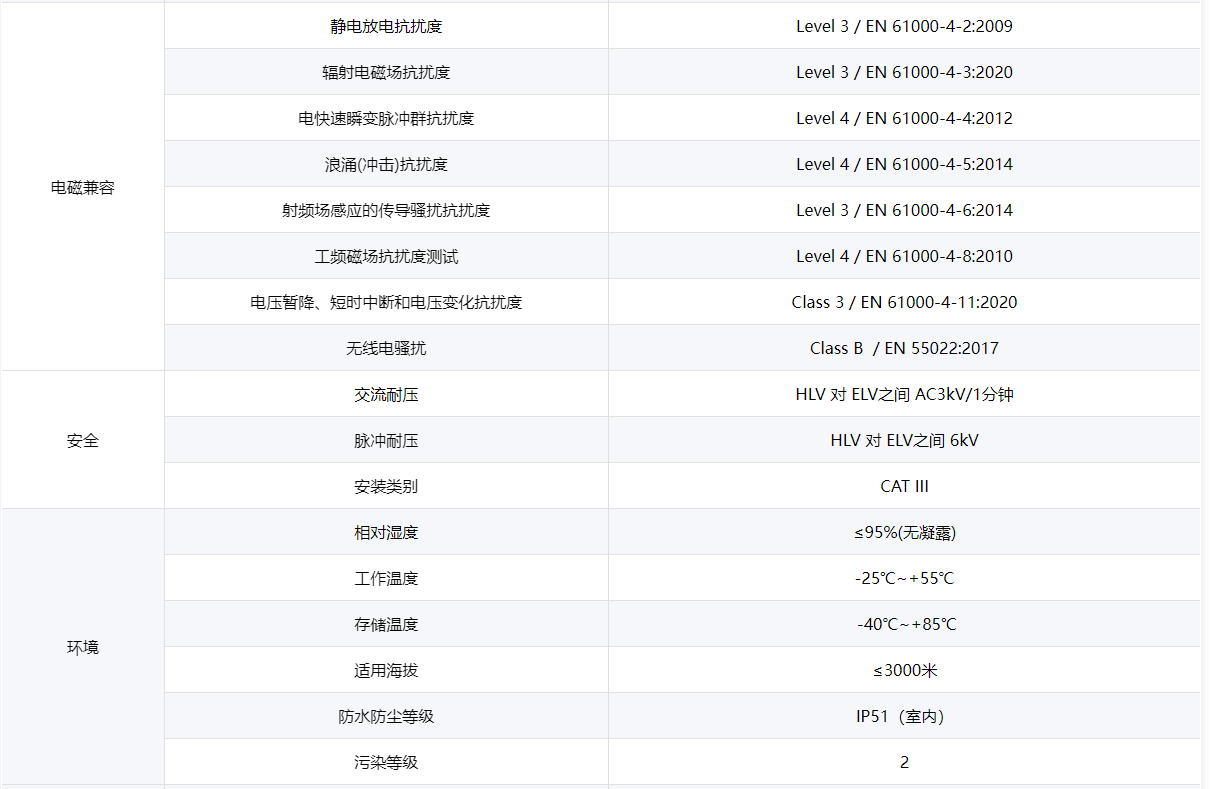Select the CAT III value cell
This screenshot has width=1212, height=789.
(x=904, y=487)
